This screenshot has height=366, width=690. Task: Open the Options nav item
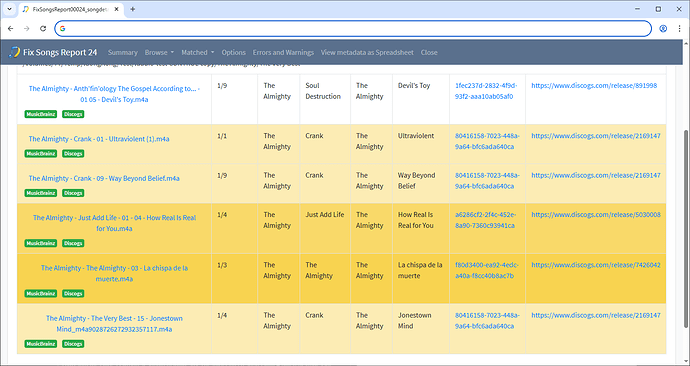(x=233, y=52)
